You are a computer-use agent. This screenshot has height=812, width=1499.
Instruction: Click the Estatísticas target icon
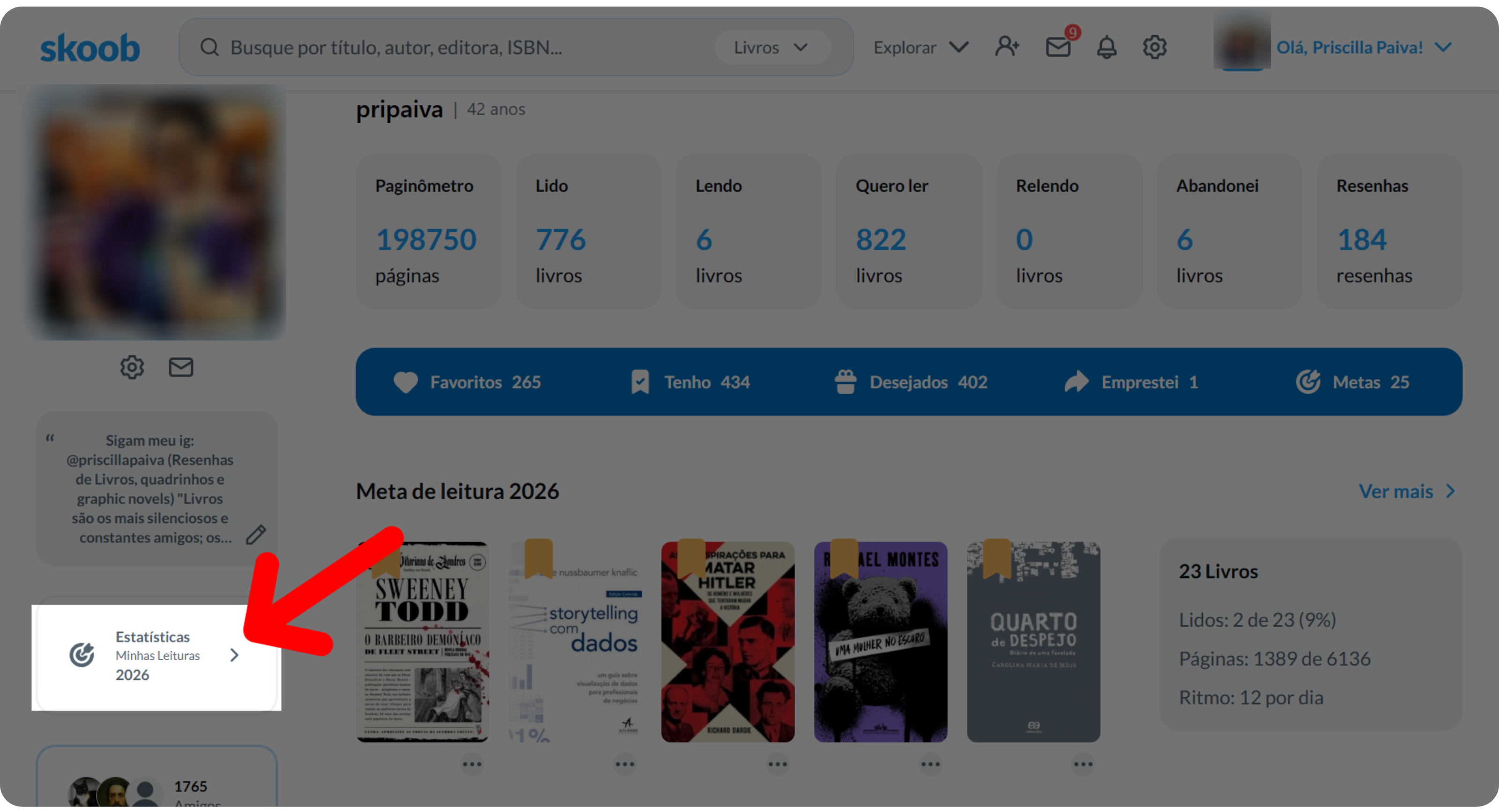pos(82,655)
